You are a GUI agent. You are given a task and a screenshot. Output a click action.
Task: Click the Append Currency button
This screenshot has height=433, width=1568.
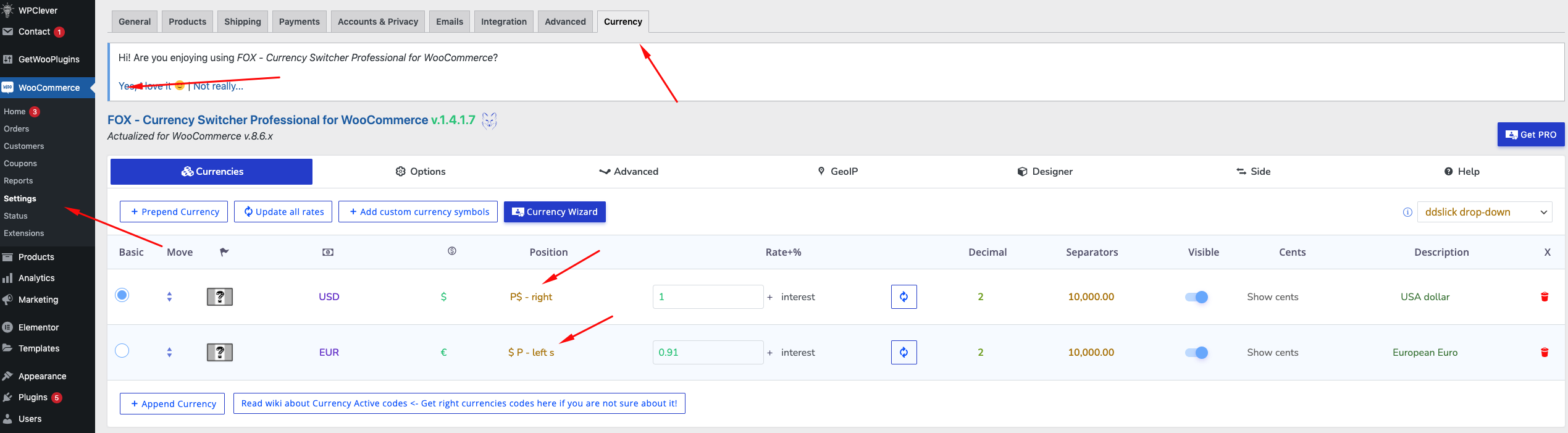[172, 403]
